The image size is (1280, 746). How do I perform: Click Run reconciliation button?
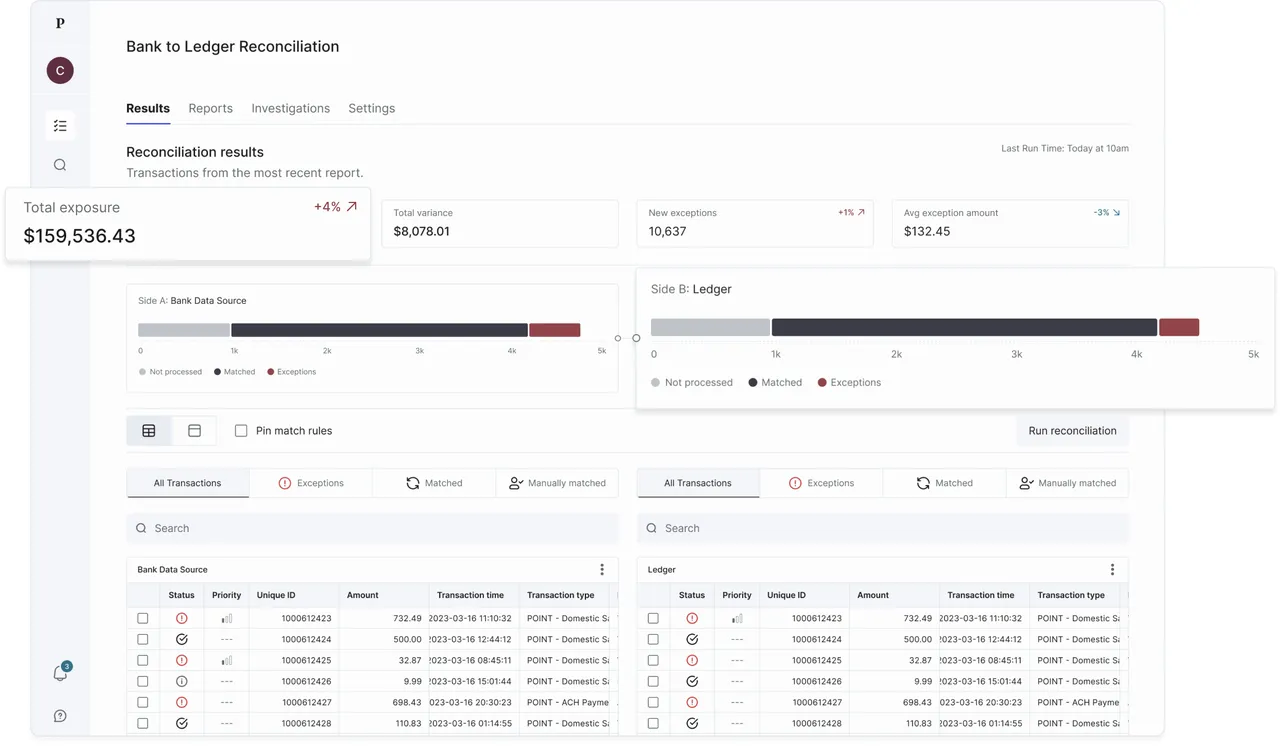point(1072,431)
